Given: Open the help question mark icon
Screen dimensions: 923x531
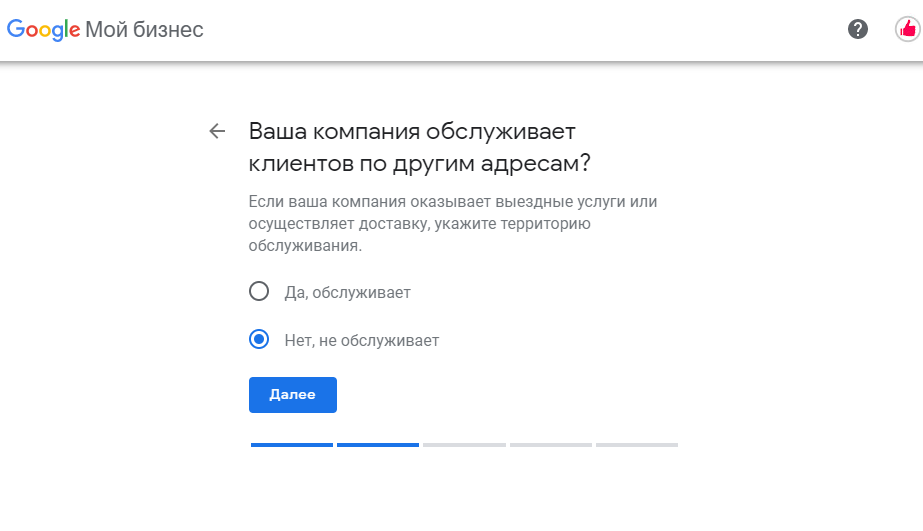Looking at the screenshot, I should coord(858,29).
